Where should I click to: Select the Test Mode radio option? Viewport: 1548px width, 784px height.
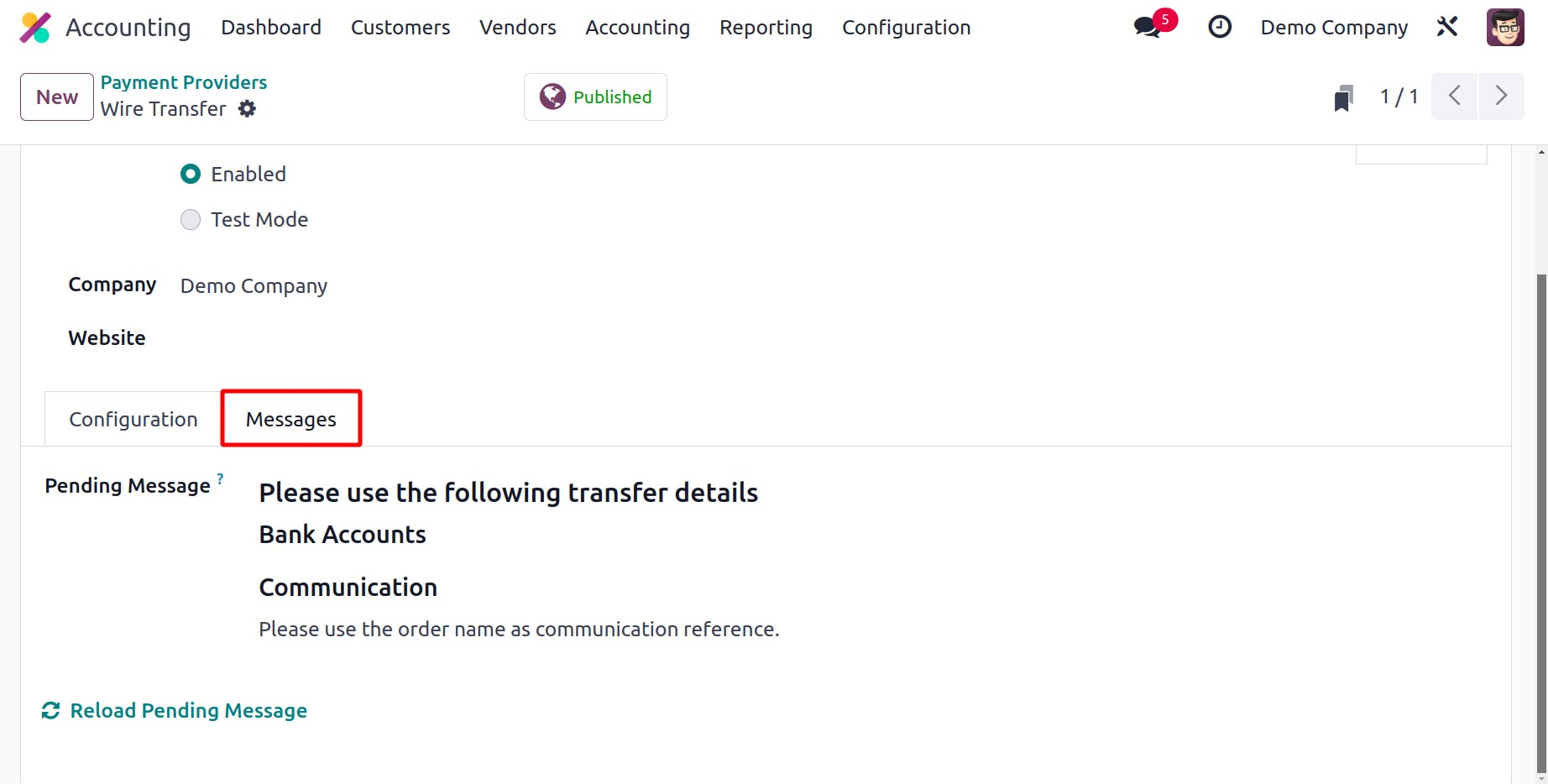[x=191, y=220]
